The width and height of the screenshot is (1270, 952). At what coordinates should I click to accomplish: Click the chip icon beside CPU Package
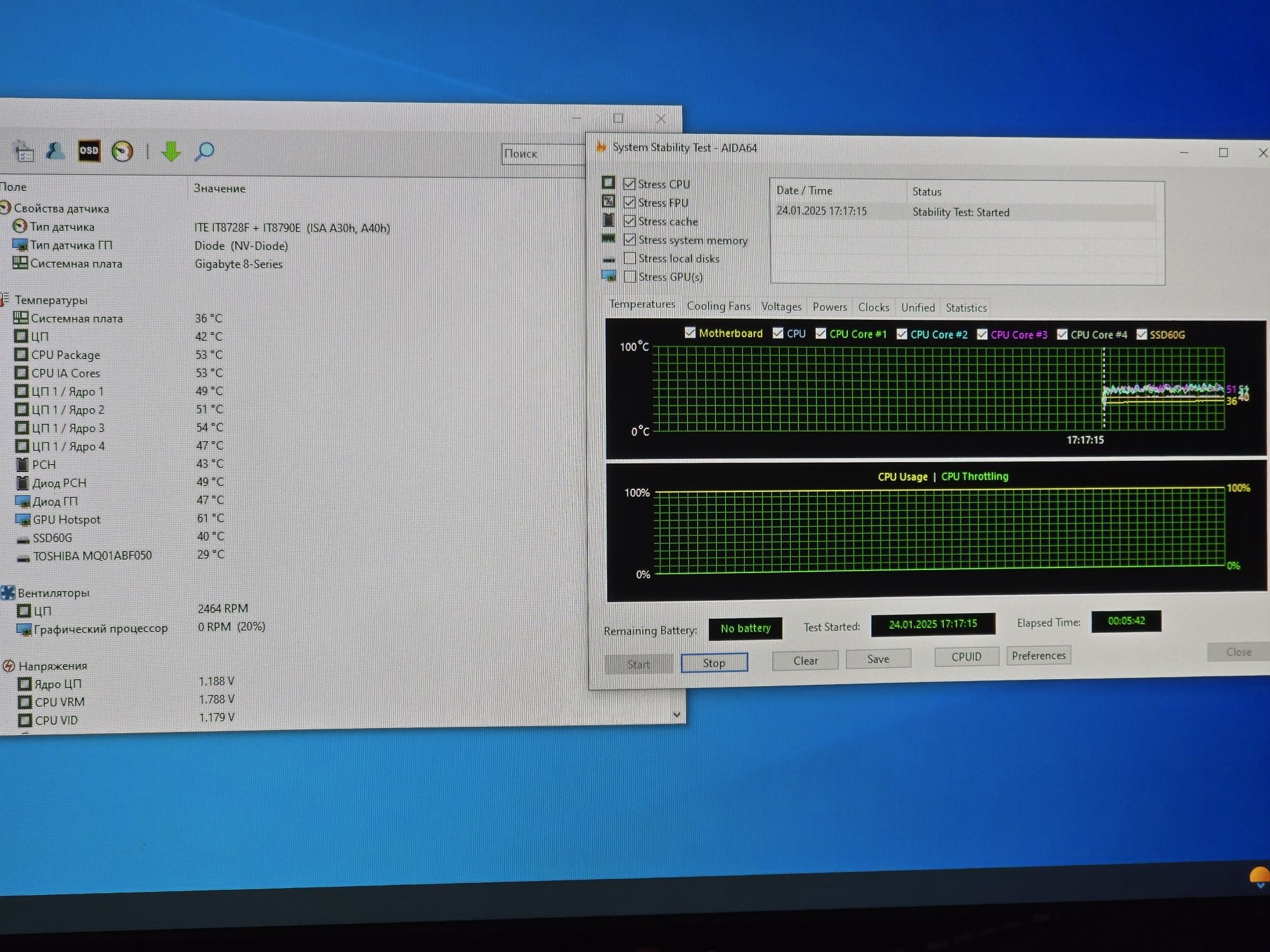(22, 354)
